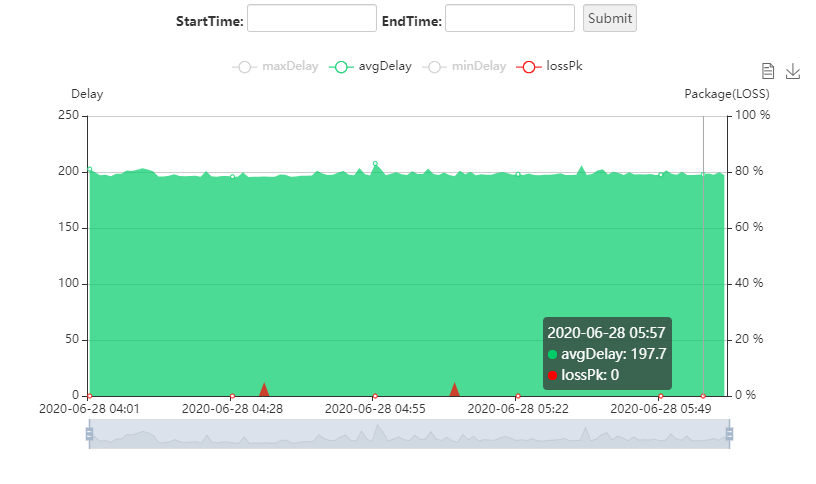Toggle minDelay series in legend
This screenshot has height=484, width=816.
[464, 67]
